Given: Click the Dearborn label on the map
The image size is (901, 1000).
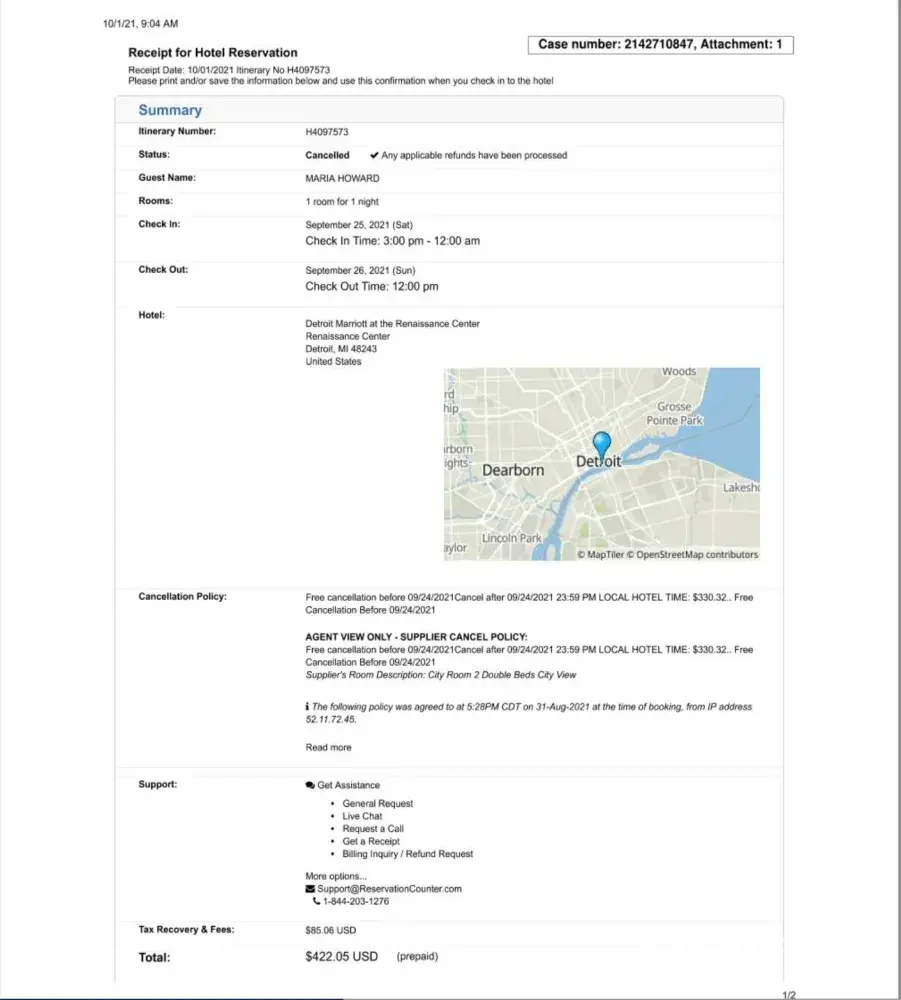Looking at the screenshot, I should point(513,471).
